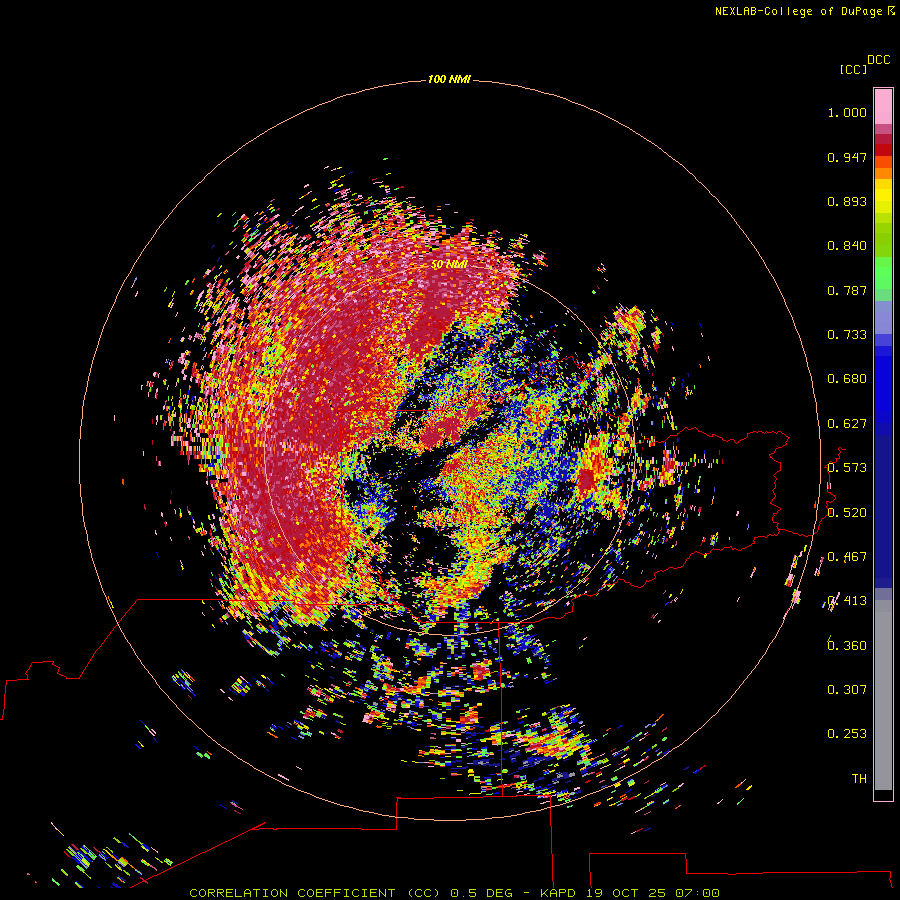Pick the orange band below 0.947
Viewport: 900px width, 900px height.
(883, 173)
